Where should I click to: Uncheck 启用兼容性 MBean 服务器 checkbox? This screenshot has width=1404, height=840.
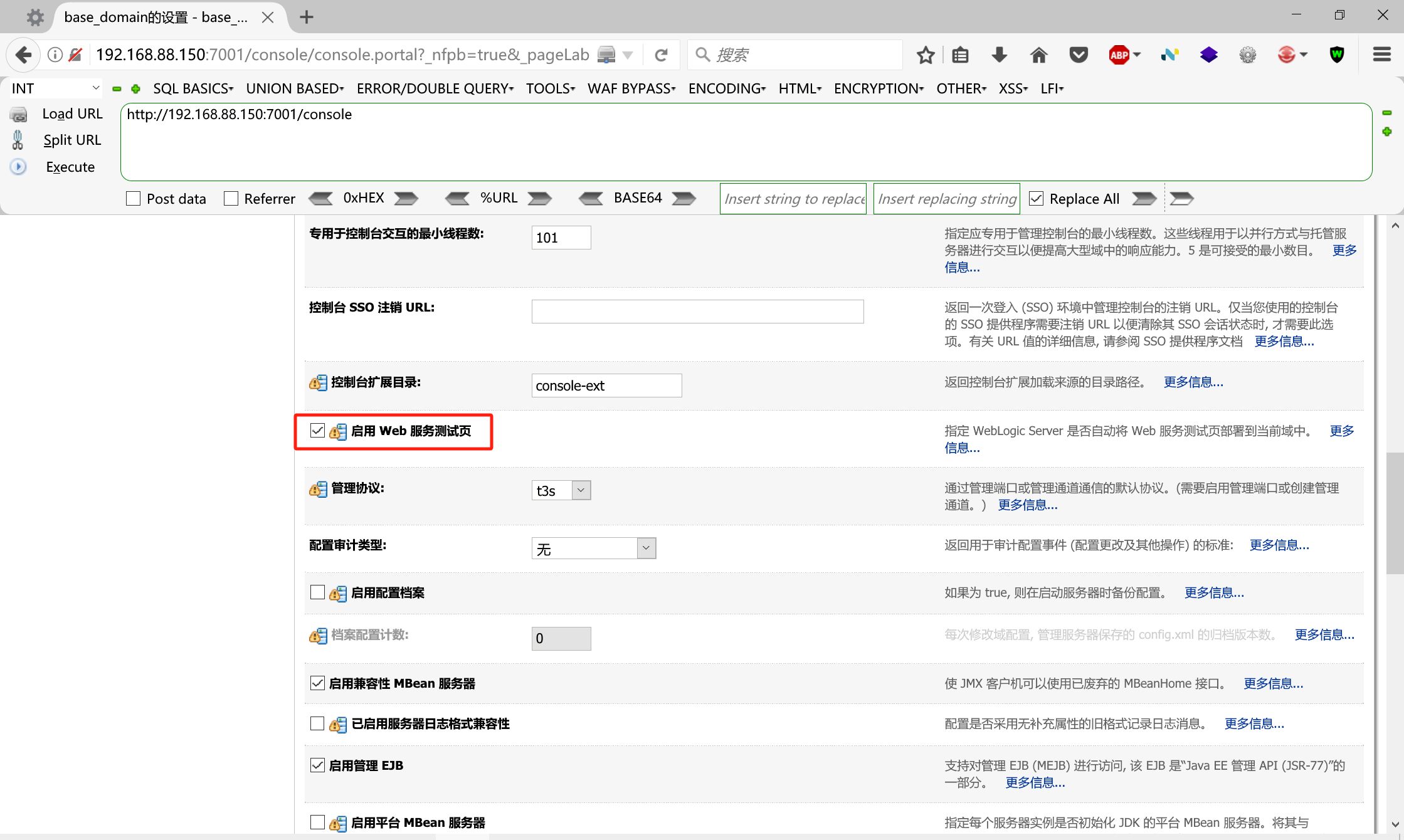coord(317,683)
